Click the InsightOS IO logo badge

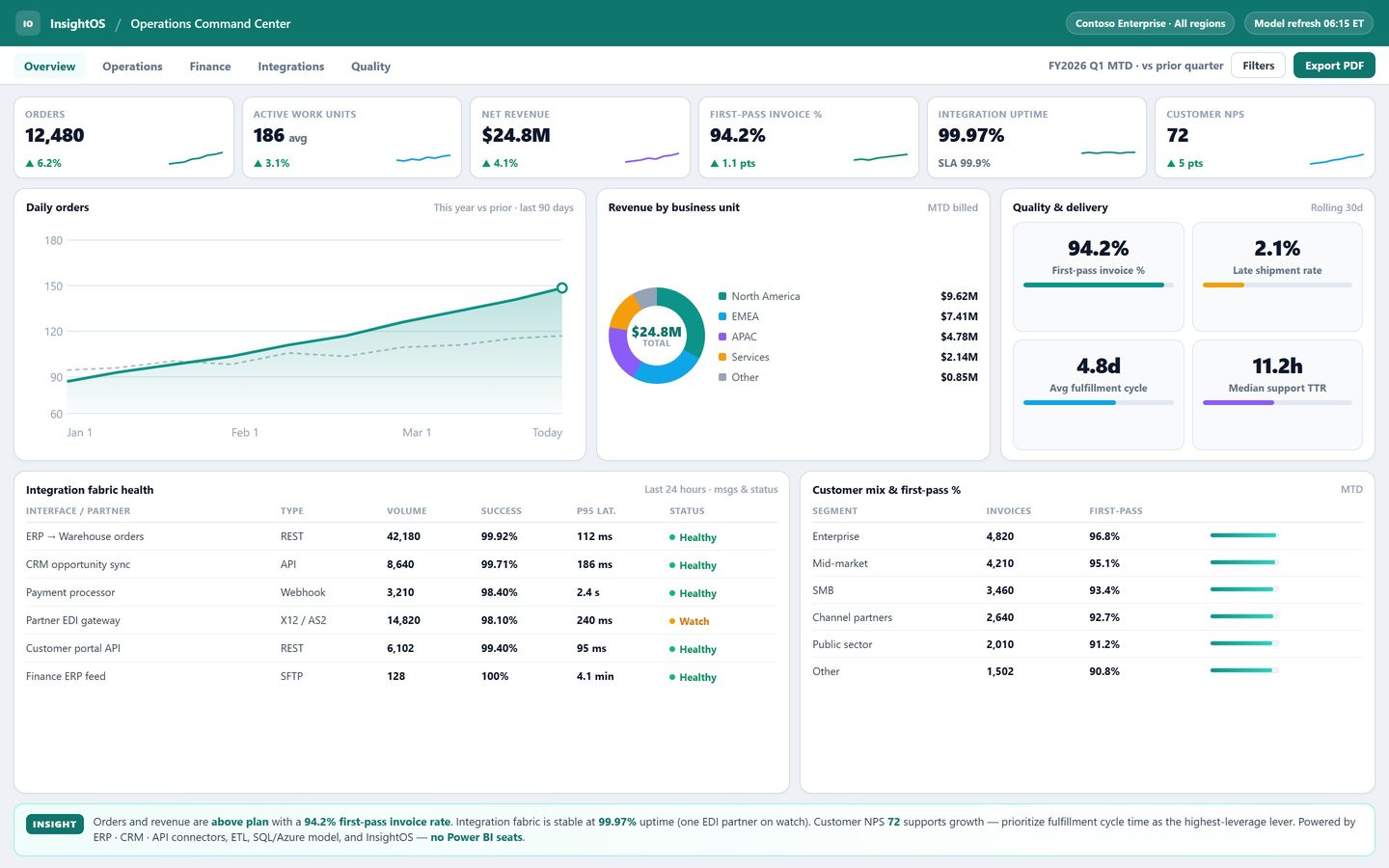pos(28,23)
